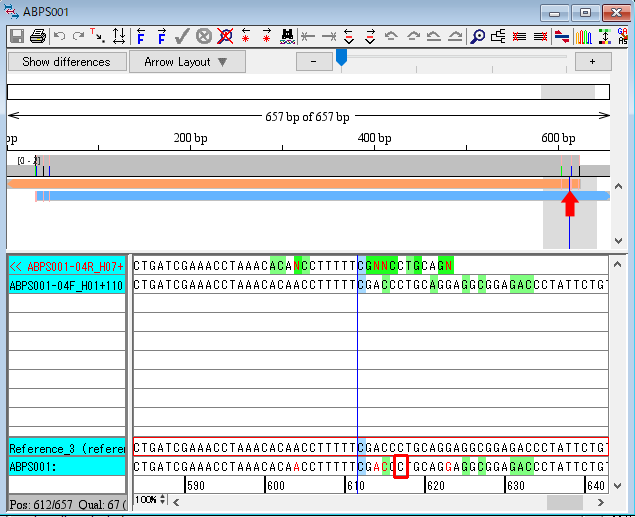Select the Reference_3 sequence label
The image size is (635, 517).
click(66, 448)
